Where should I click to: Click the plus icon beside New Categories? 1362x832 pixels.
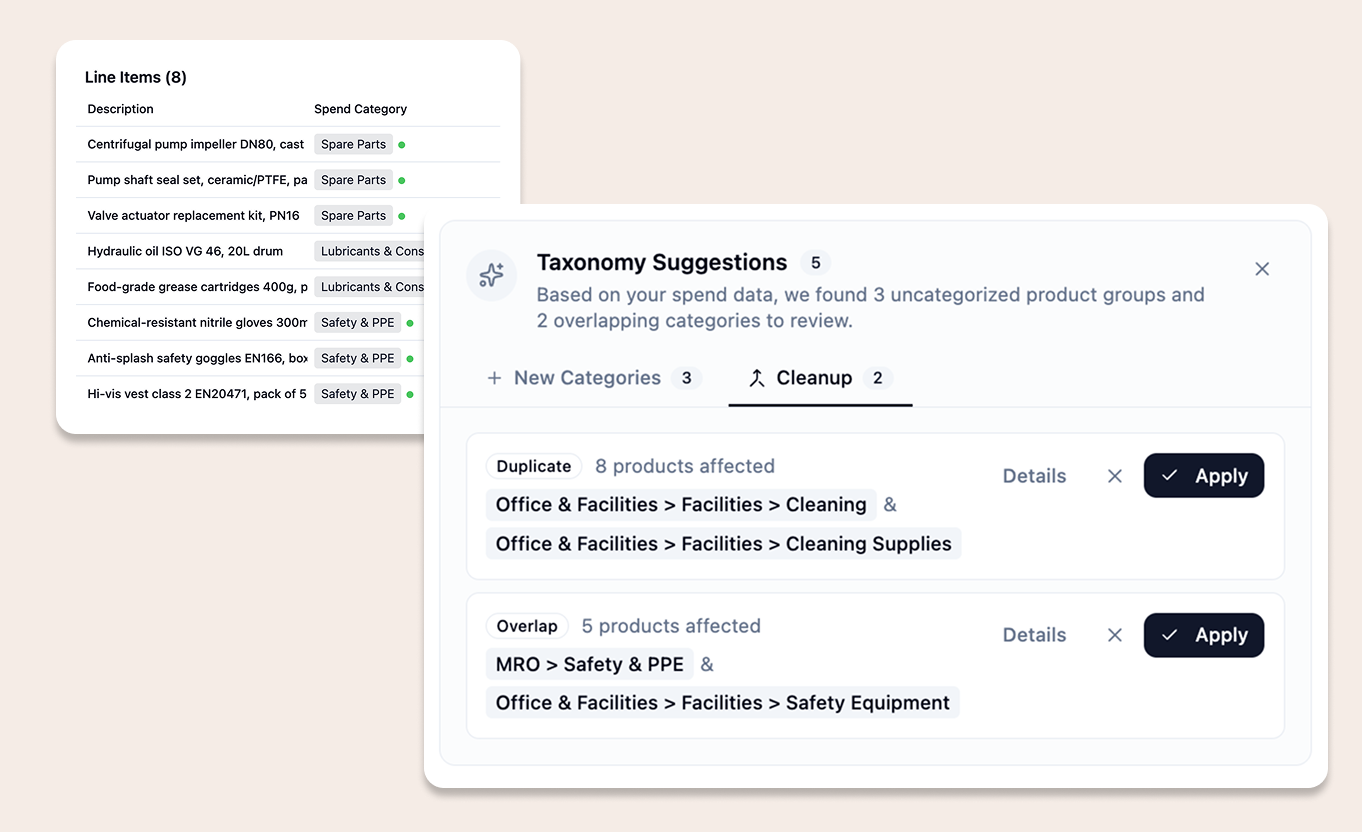(x=495, y=378)
